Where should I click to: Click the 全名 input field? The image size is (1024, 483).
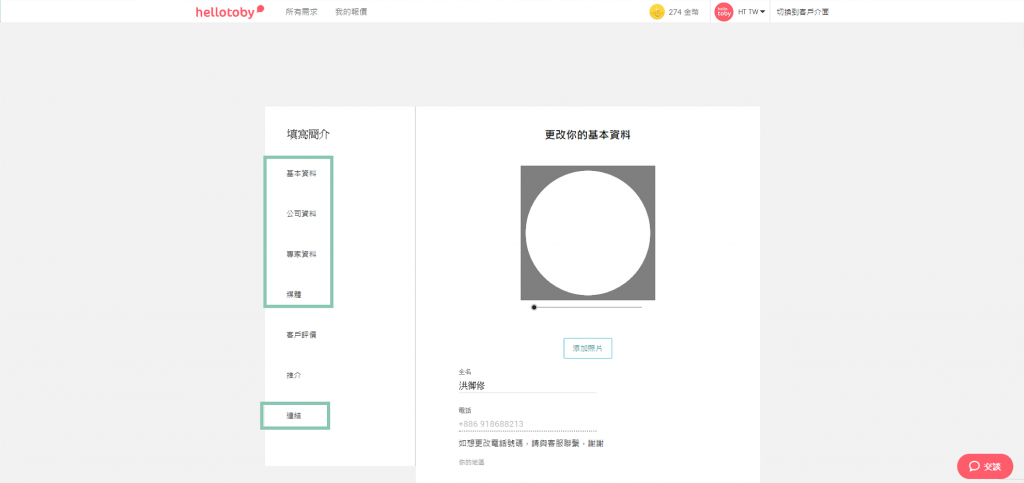coord(527,385)
